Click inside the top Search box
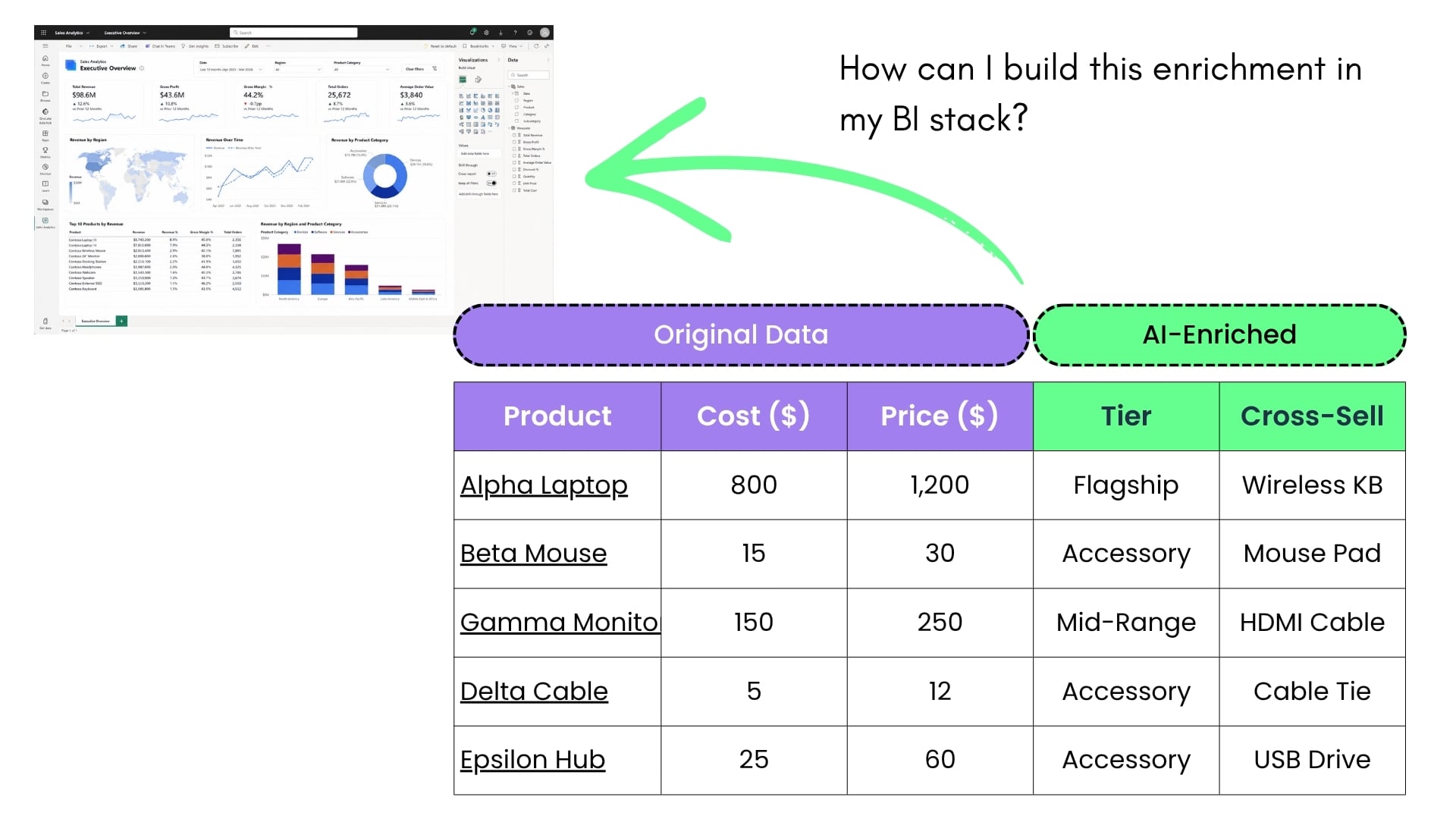 pyautogui.click(x=293, y=33)
